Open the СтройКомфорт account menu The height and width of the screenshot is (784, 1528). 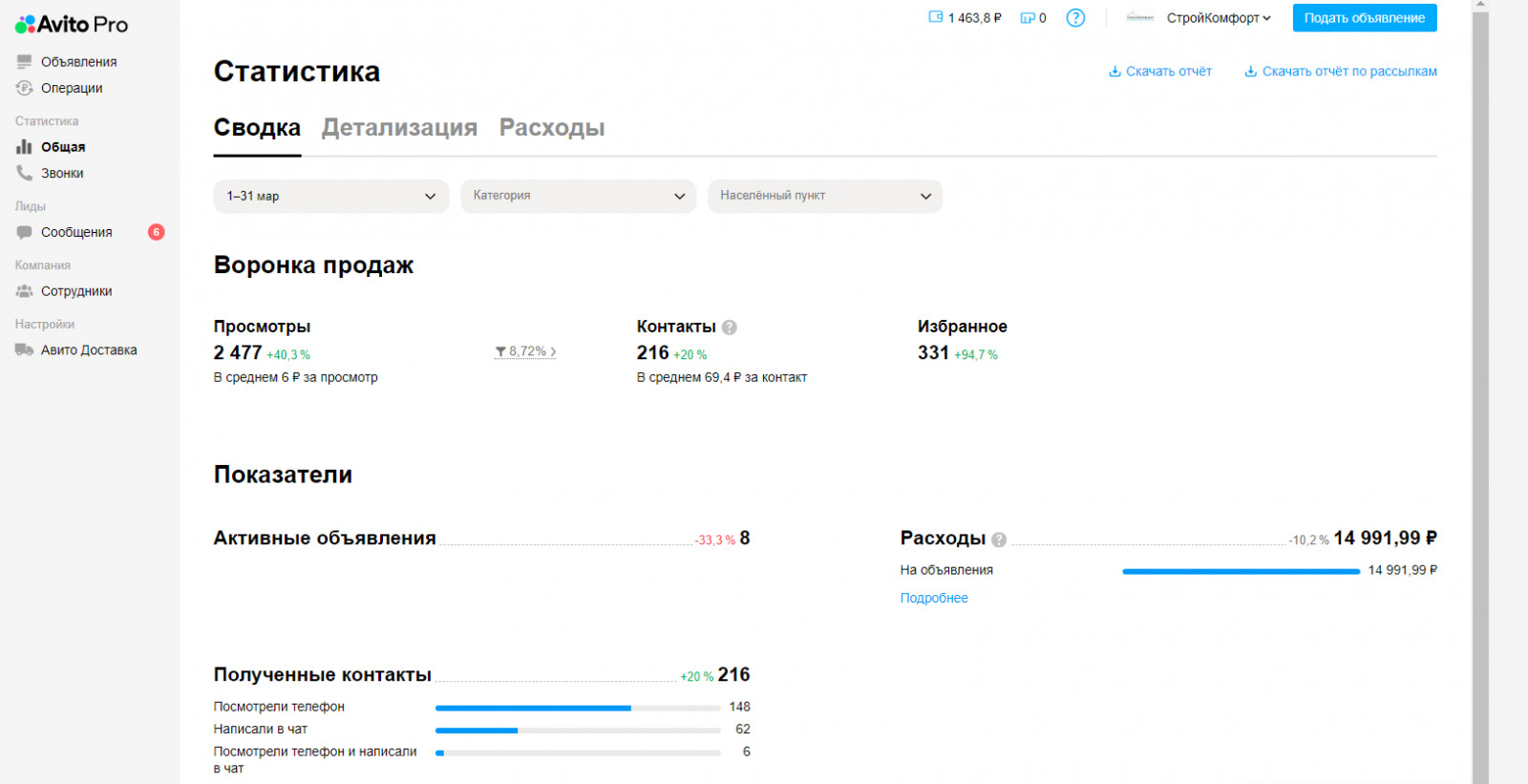pyautogui.click(x=1219, y=18)
